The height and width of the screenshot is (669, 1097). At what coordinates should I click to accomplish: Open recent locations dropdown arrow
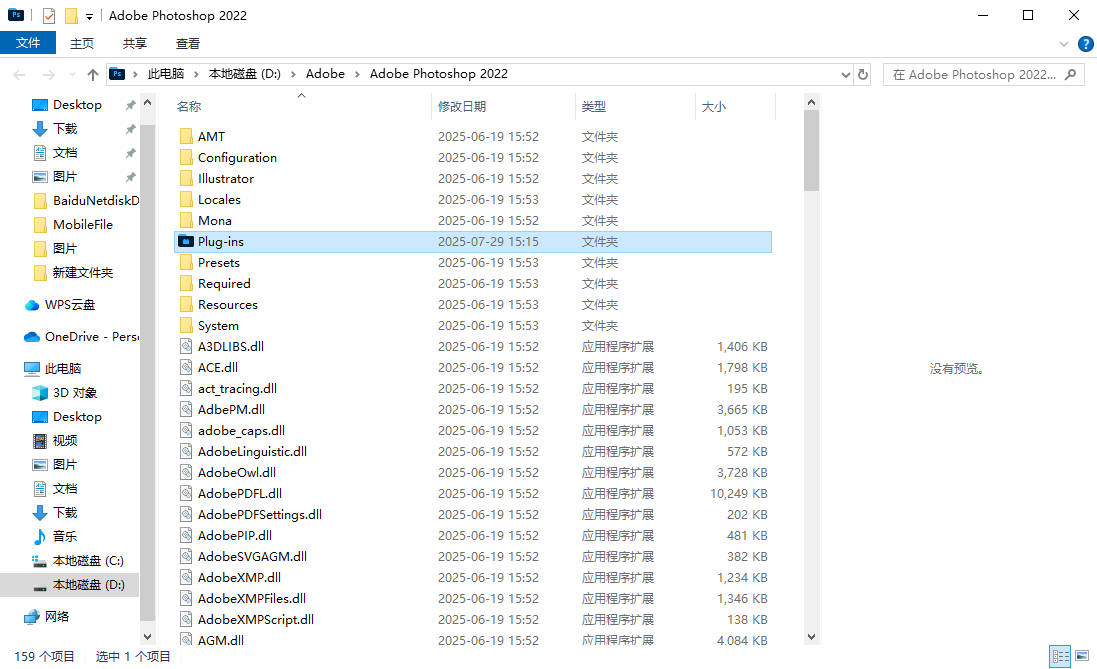pyautogui.click(x=72, y=75)
